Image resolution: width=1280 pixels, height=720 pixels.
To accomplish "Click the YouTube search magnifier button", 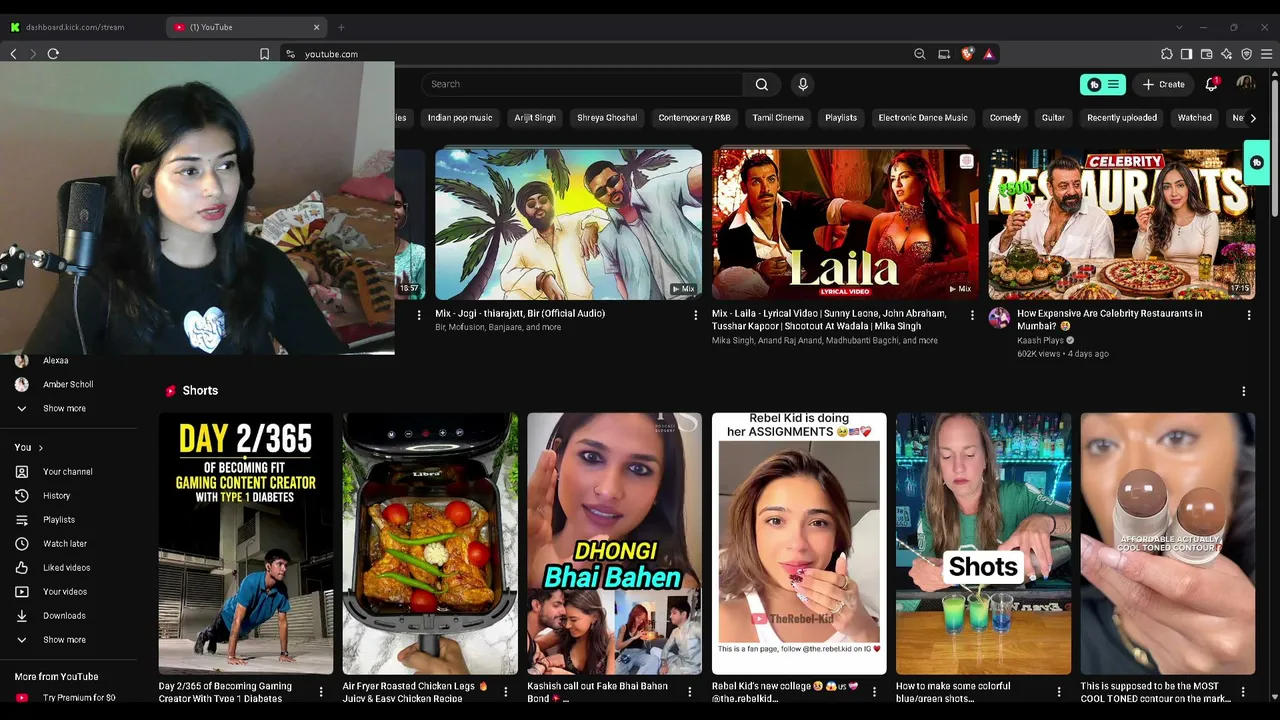I will point(762,84).
